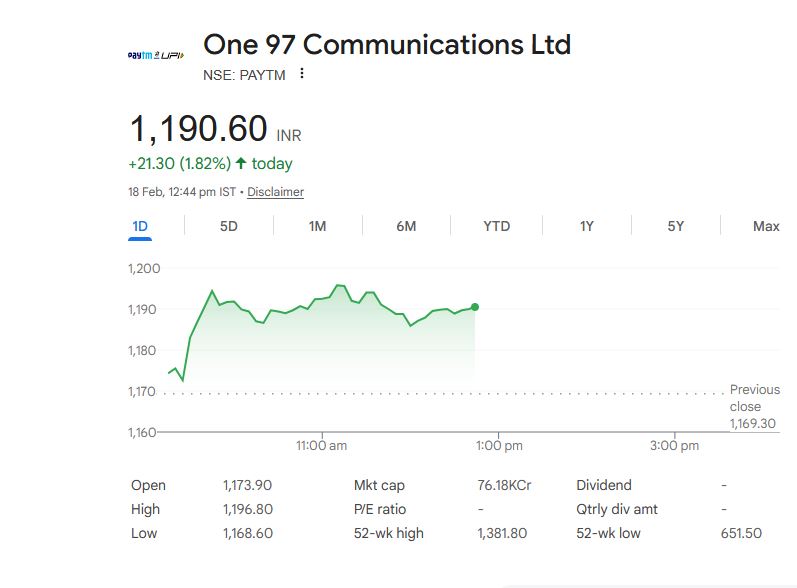Image resolution: width=797 pixels, height=588 pixels.
Task: Click the 11:00 am time axis label
Action: coord(322,445)
